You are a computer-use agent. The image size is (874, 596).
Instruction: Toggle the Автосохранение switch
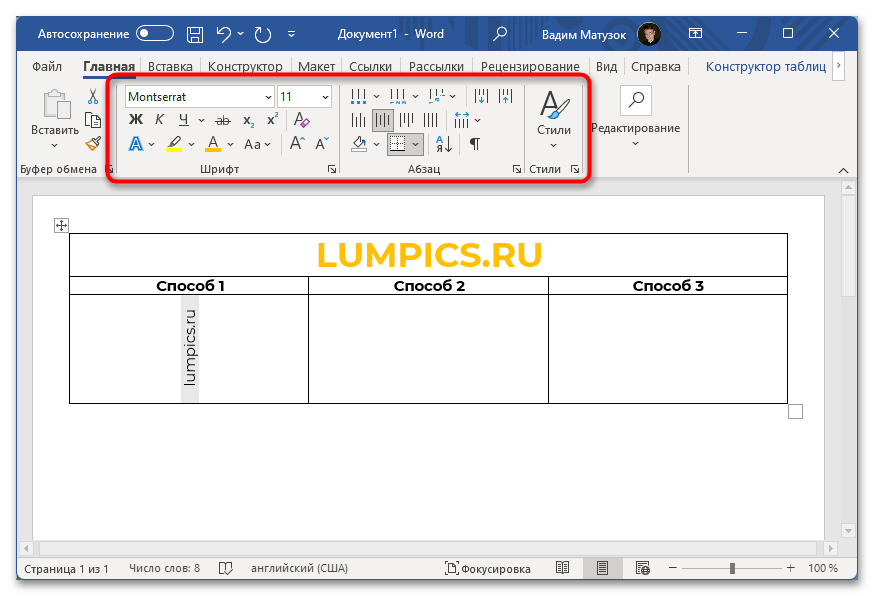[155, 33]
